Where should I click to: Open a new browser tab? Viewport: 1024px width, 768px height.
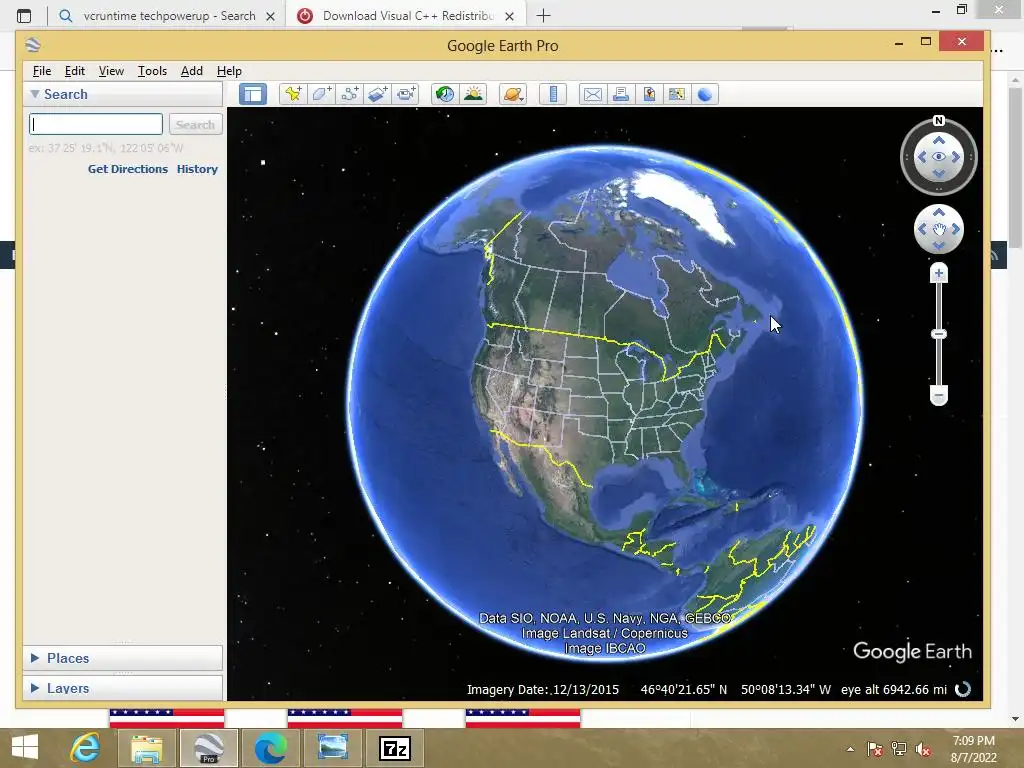(543, 16)
